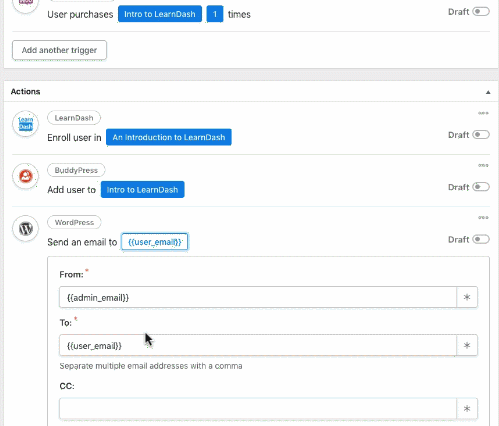Viewport: 499px width, 426px height.
Task: Collapse the Actions panel
Action: tap(488, 92)
